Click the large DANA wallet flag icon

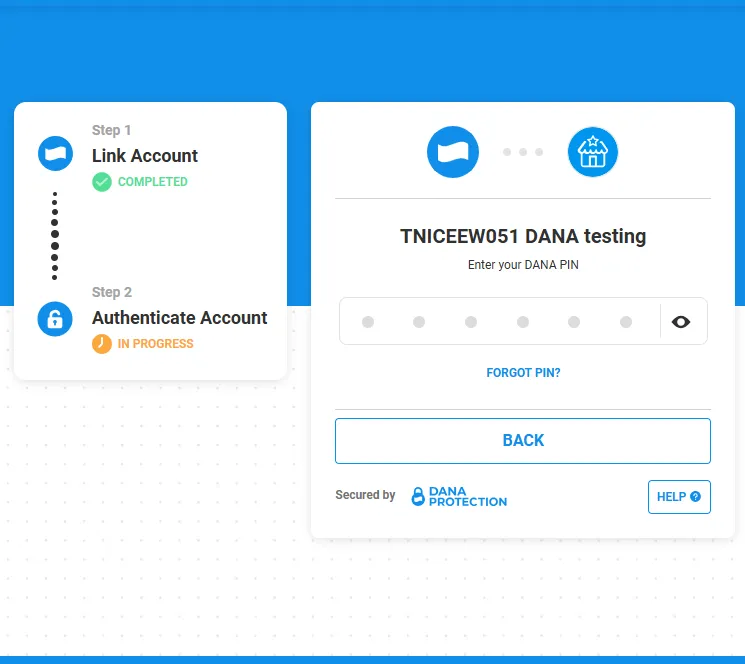coord(453,152)
